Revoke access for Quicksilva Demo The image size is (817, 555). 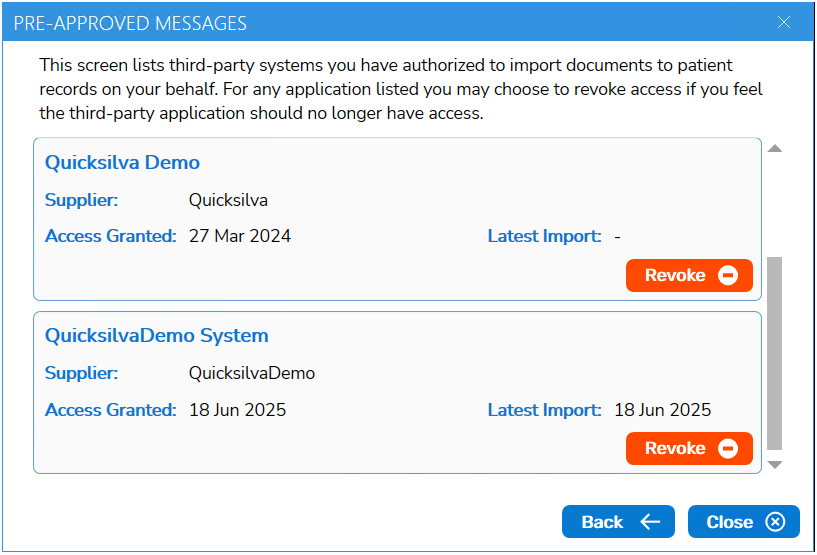point(689,275)
